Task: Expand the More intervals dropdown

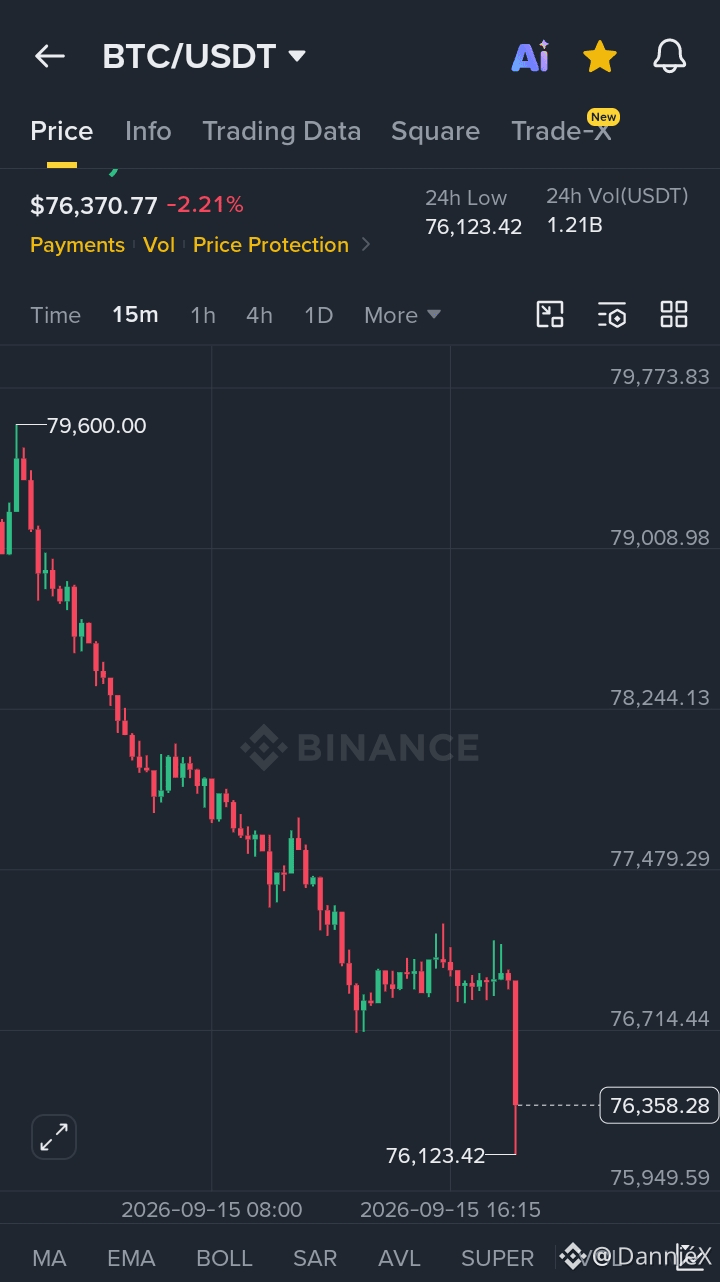Action: pos(402,315)
